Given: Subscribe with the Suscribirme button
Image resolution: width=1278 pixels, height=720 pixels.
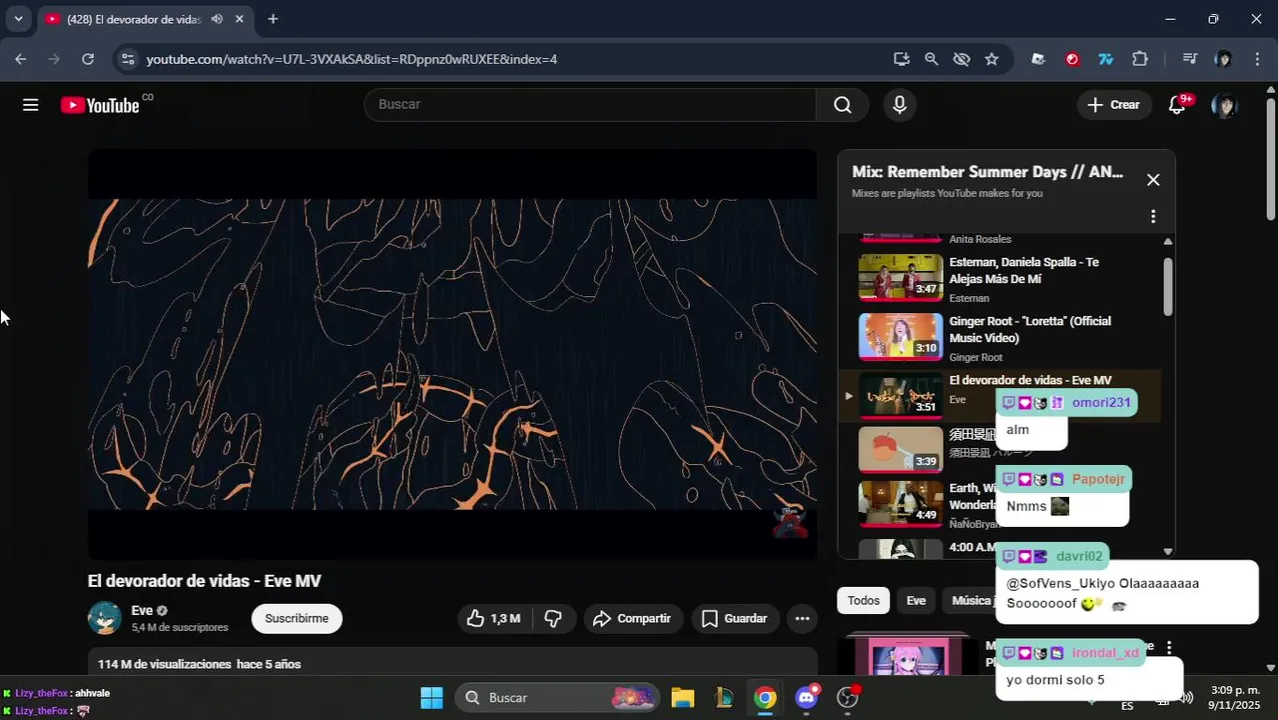Looking at the screenshot, I should 297,619.
